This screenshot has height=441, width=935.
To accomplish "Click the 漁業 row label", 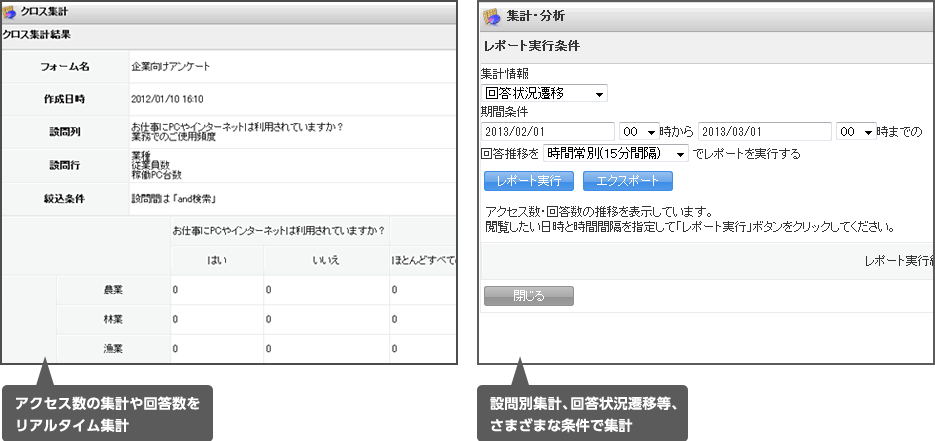I will coord(113,349).
